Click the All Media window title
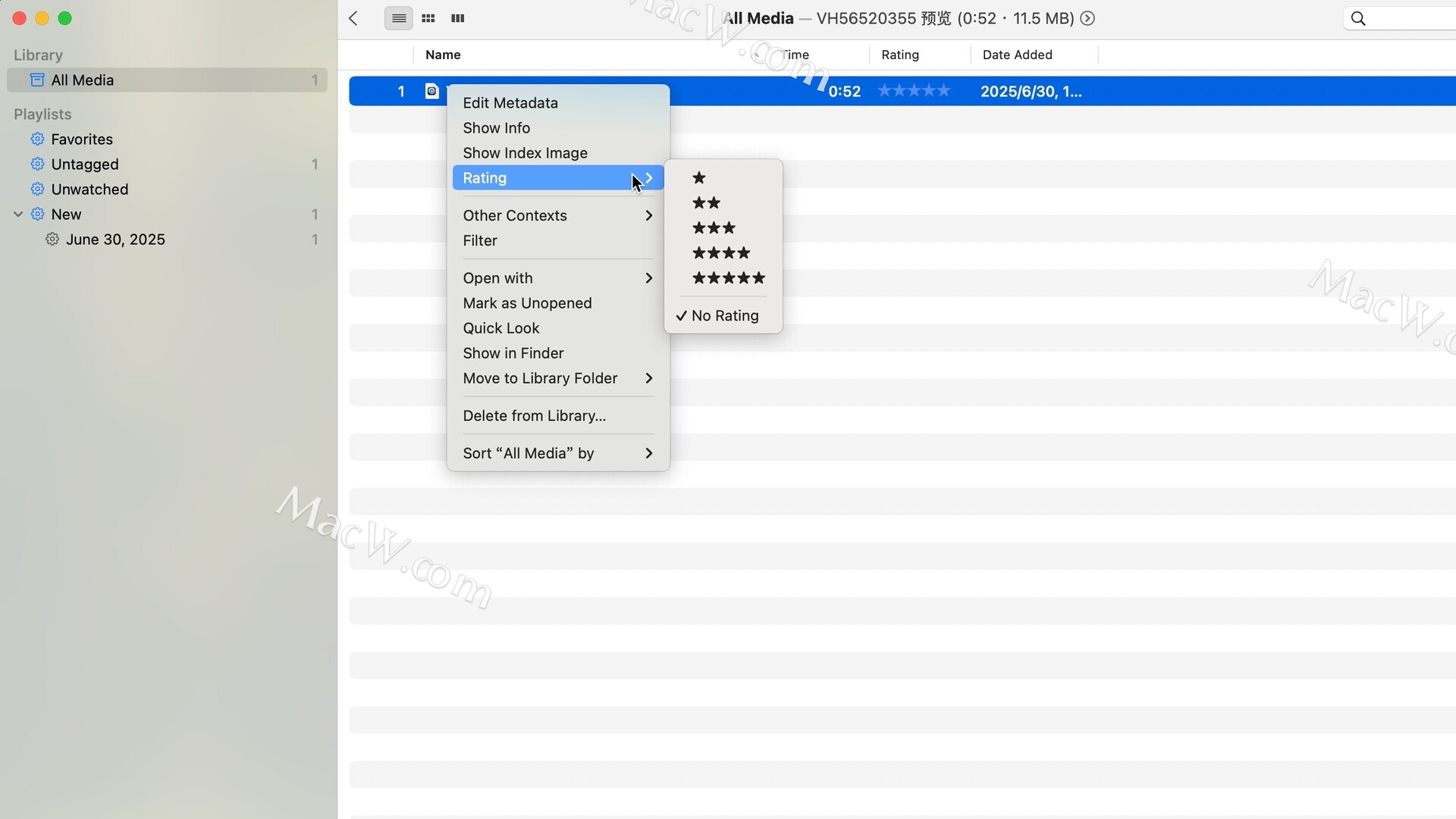The image size is (1456, 819). coord(758,18)
